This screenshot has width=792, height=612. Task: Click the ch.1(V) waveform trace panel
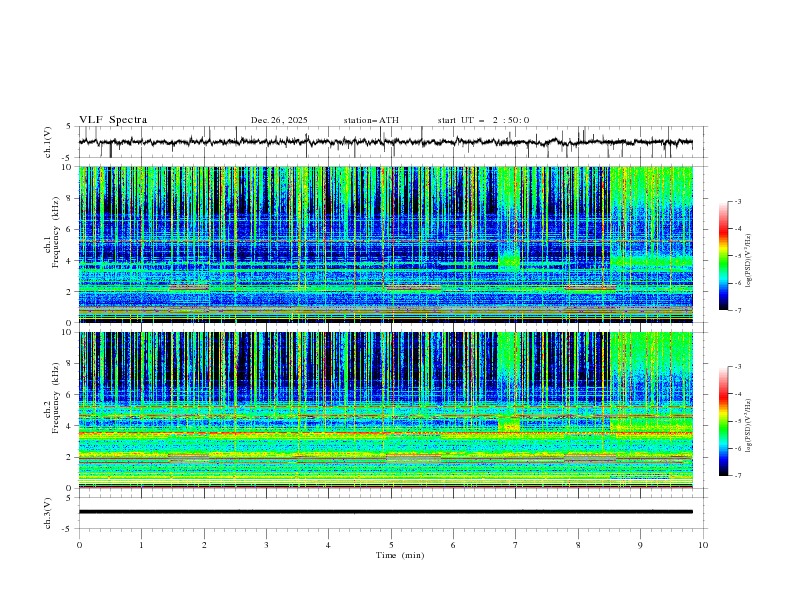point(391,142)
